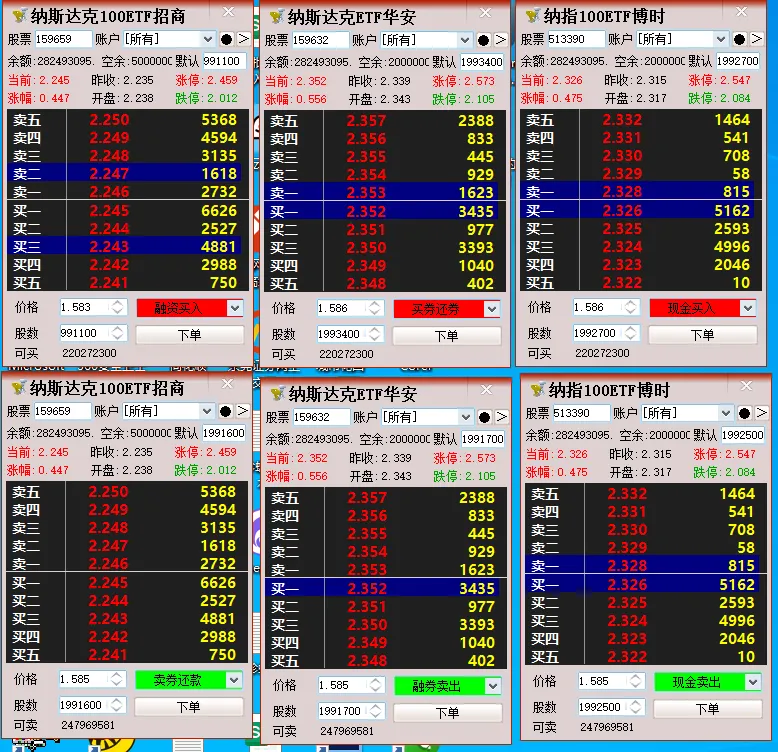778x752 pixels.
Task: Click the title icon of the 融券卖出 纳斯达克ETF华安 window
Action: [x=277, y=394]
